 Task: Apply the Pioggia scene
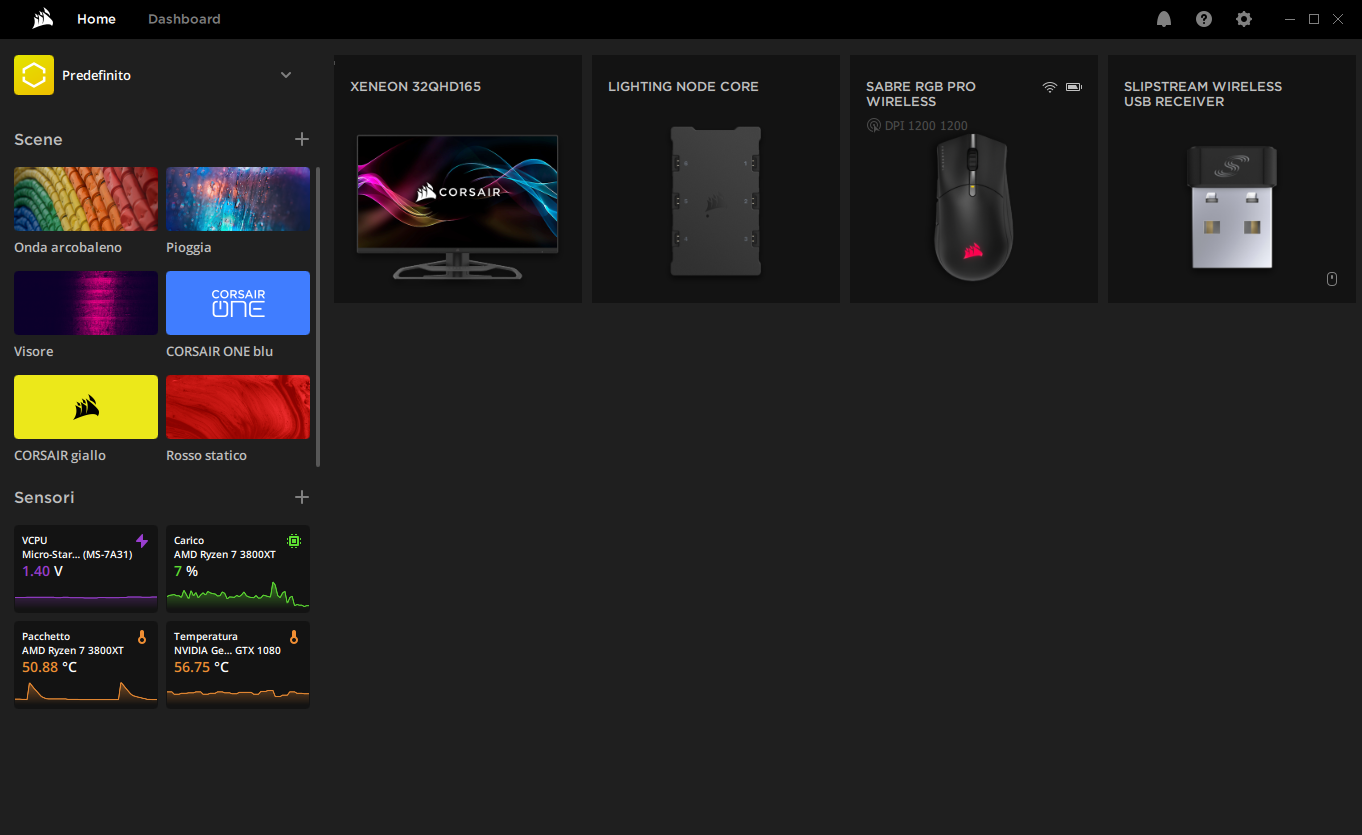click(238, 199)
